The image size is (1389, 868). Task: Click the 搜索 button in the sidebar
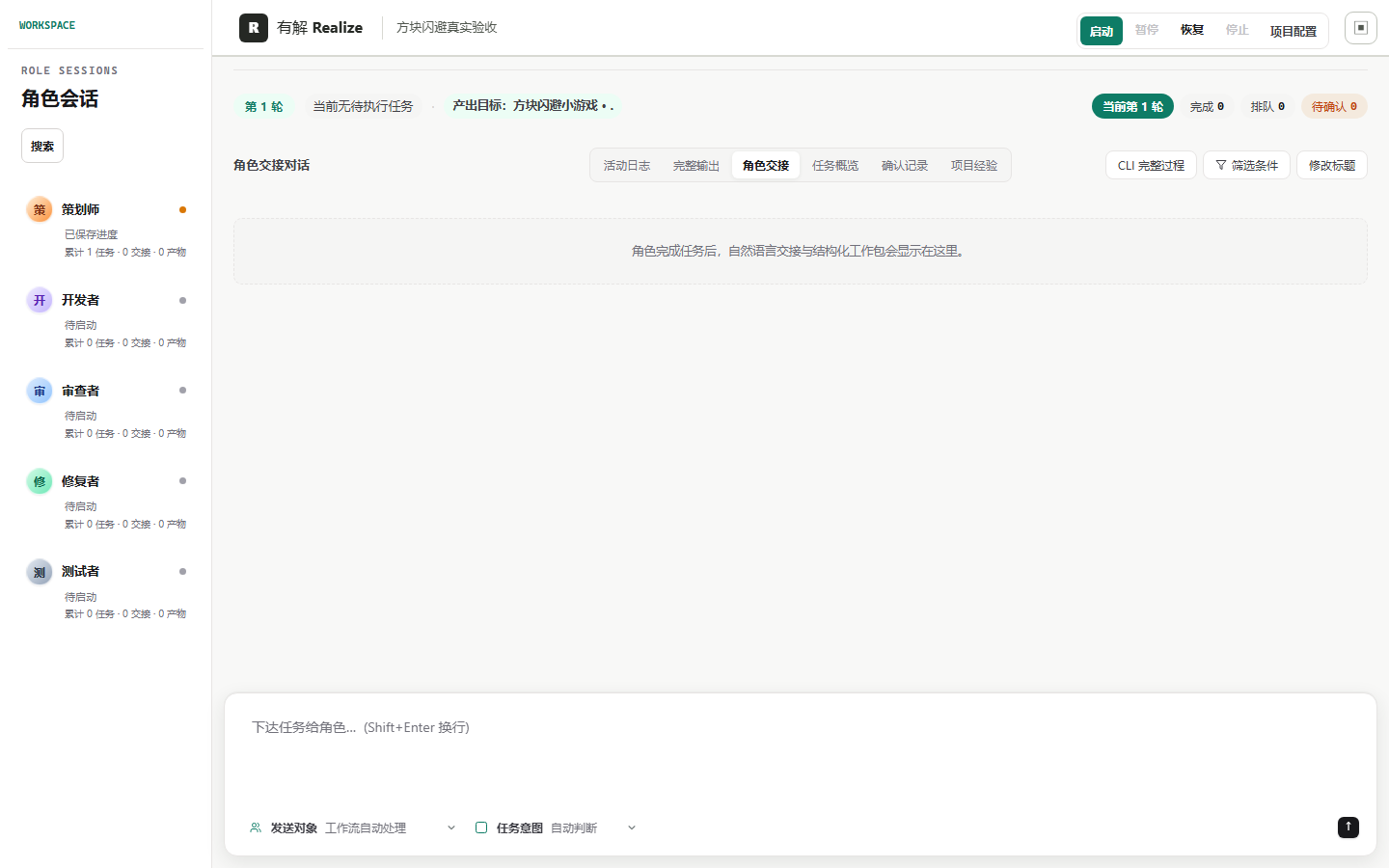(x=42, y=146)
